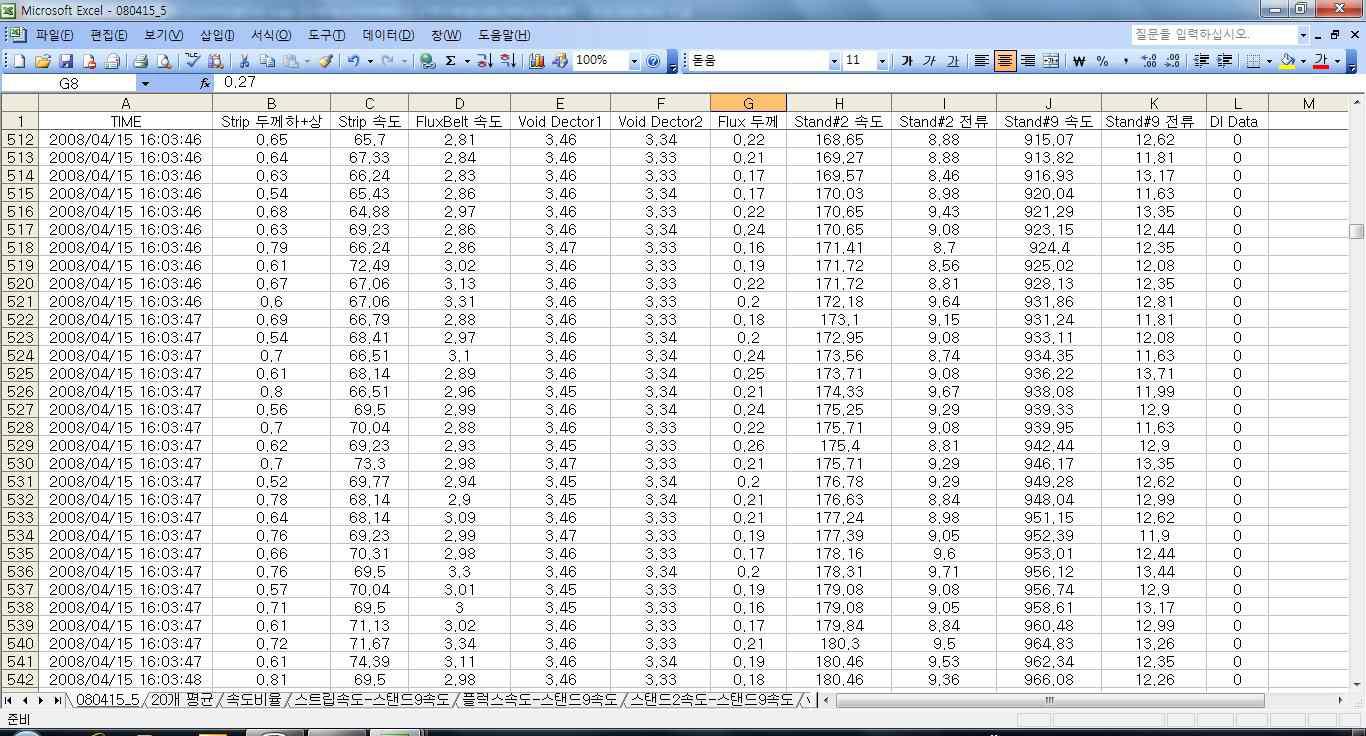Open the Print Preview icon

pos(163,61)
